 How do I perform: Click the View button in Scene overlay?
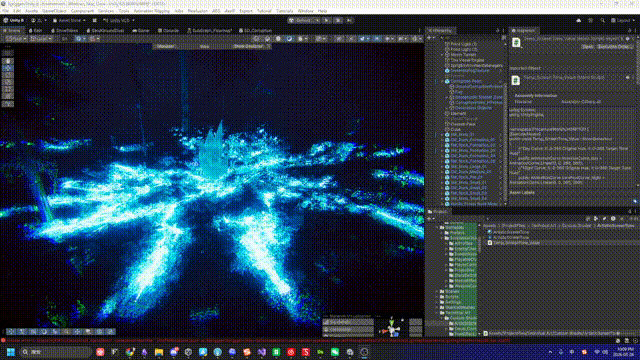(x=204, y=47)
